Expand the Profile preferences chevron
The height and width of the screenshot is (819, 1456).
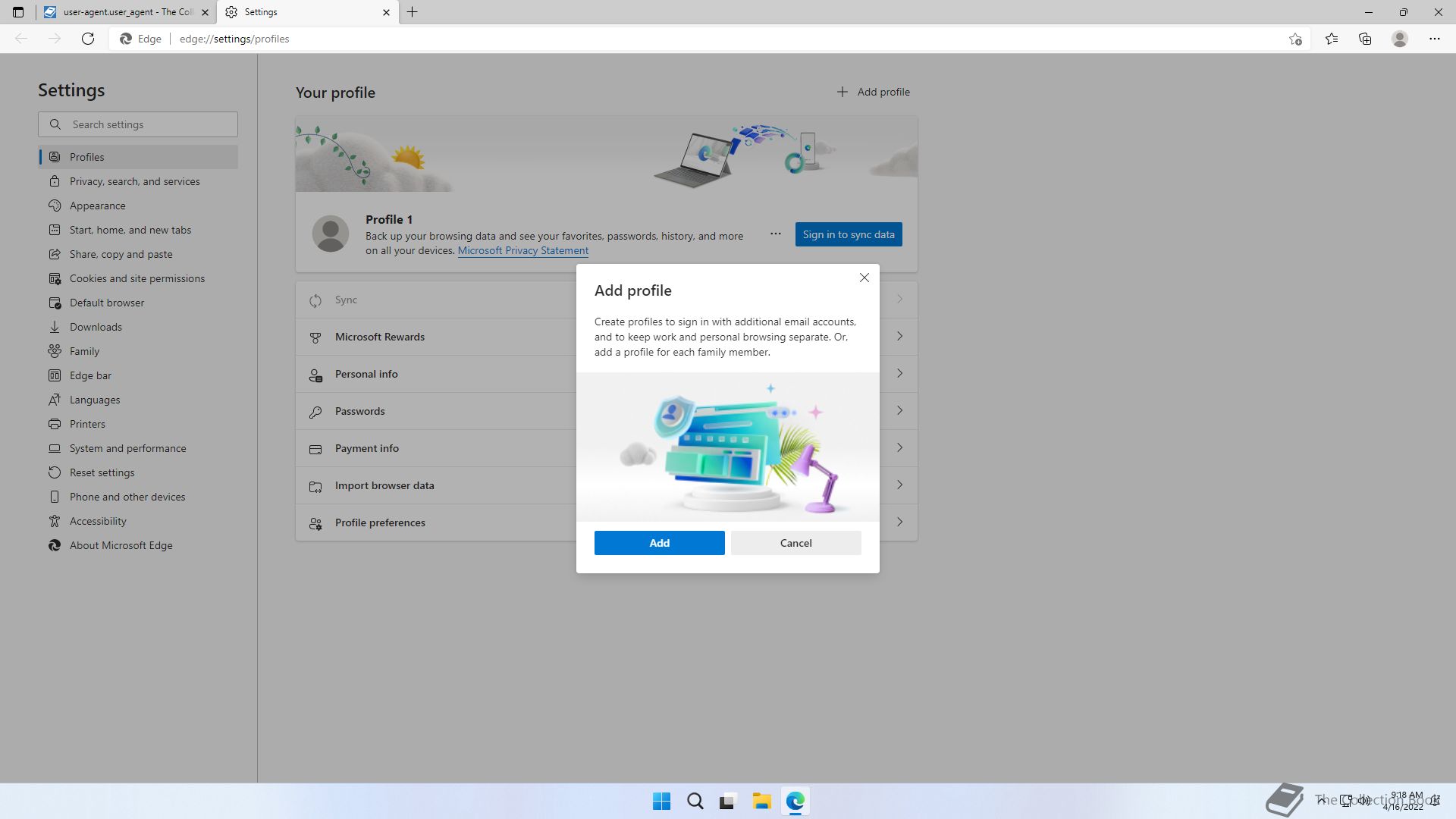(899, 522)
